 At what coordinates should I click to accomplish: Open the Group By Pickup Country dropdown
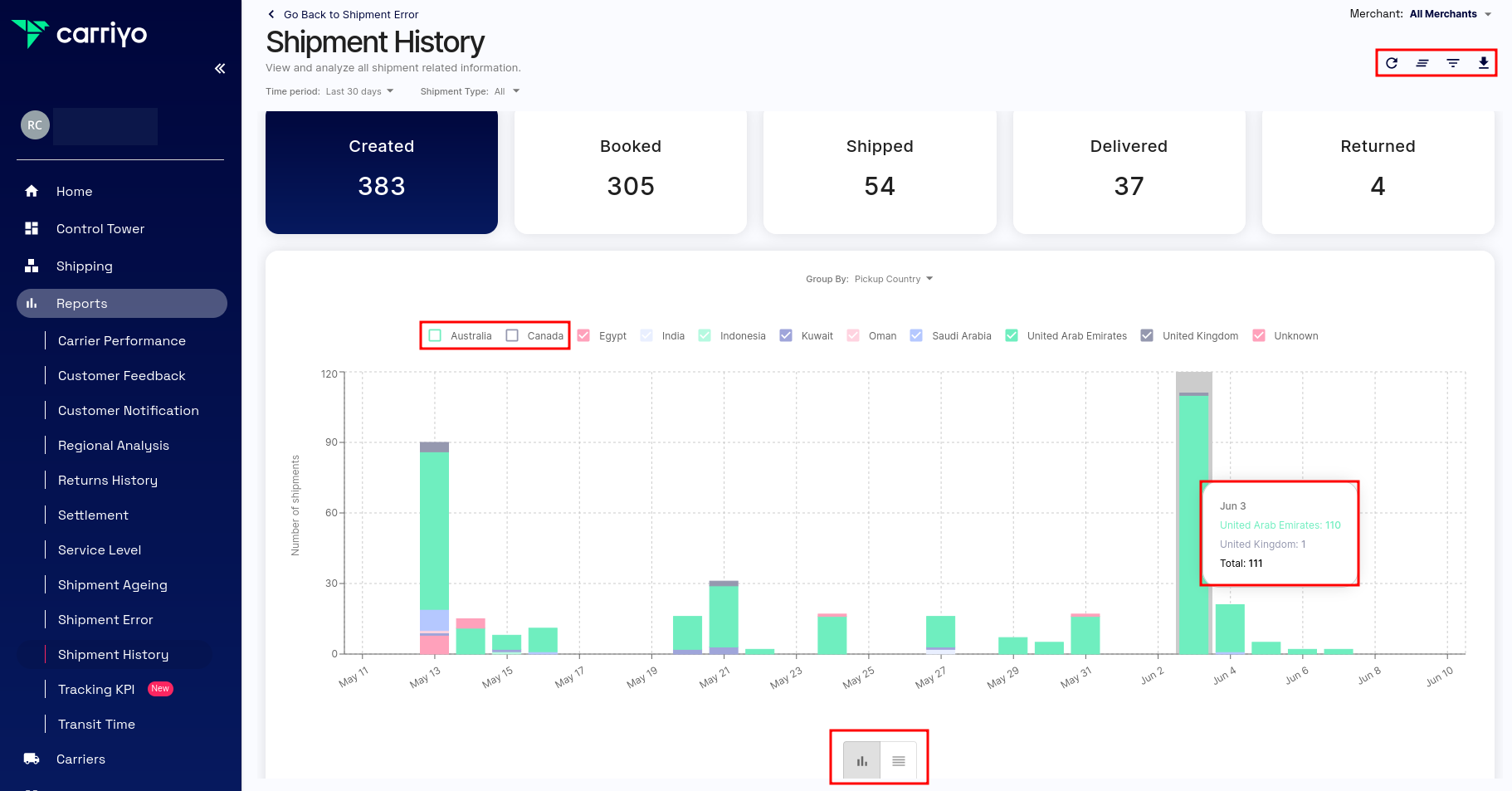(x=893, y=279)
